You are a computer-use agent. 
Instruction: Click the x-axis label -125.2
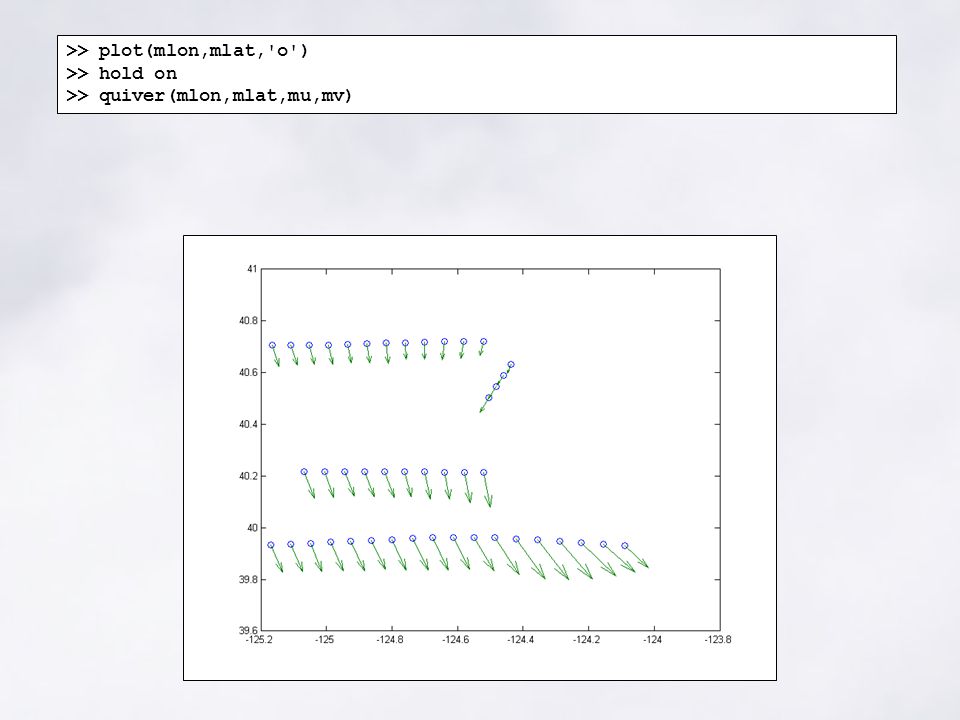click(259, 640)
